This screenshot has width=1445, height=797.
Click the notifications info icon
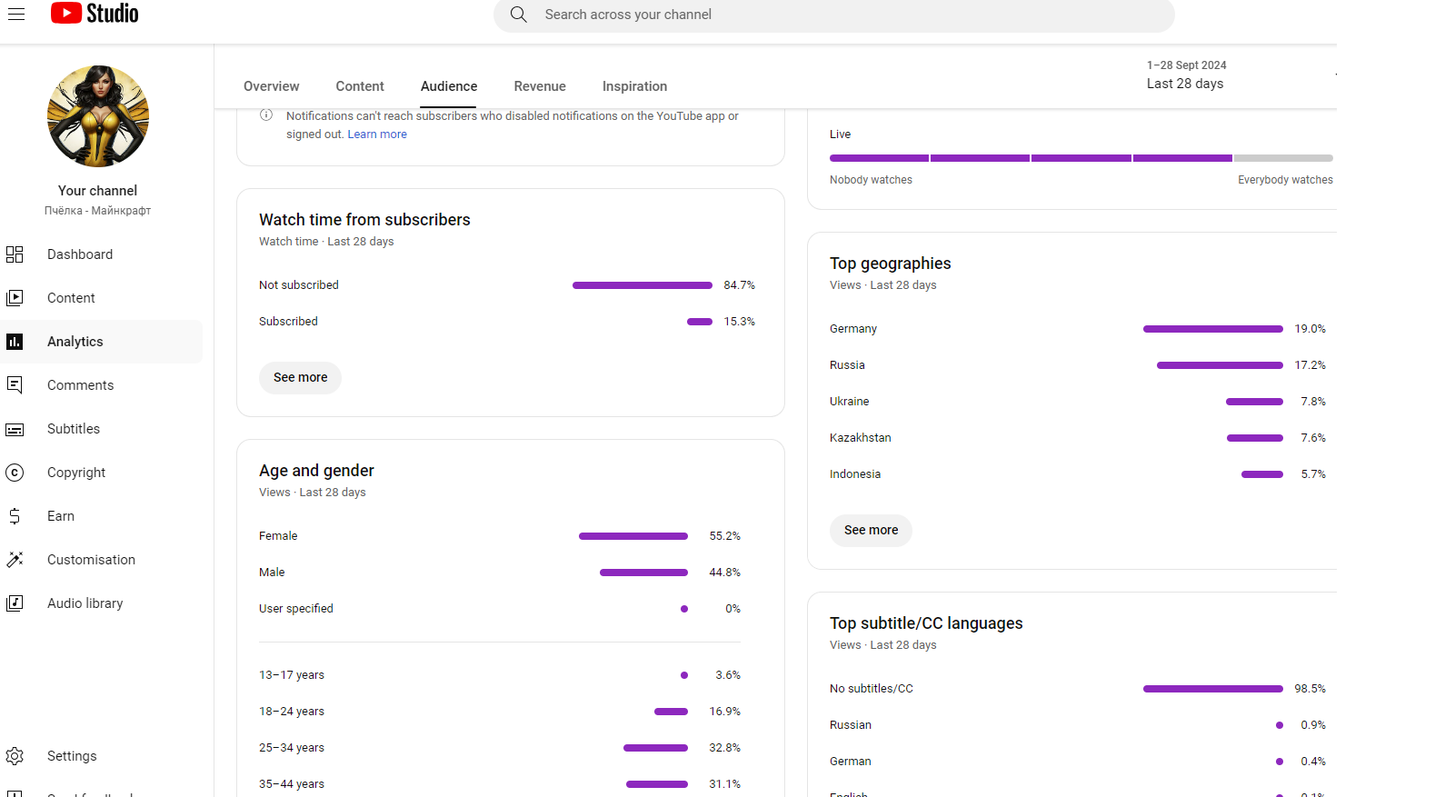click(267, 115)
